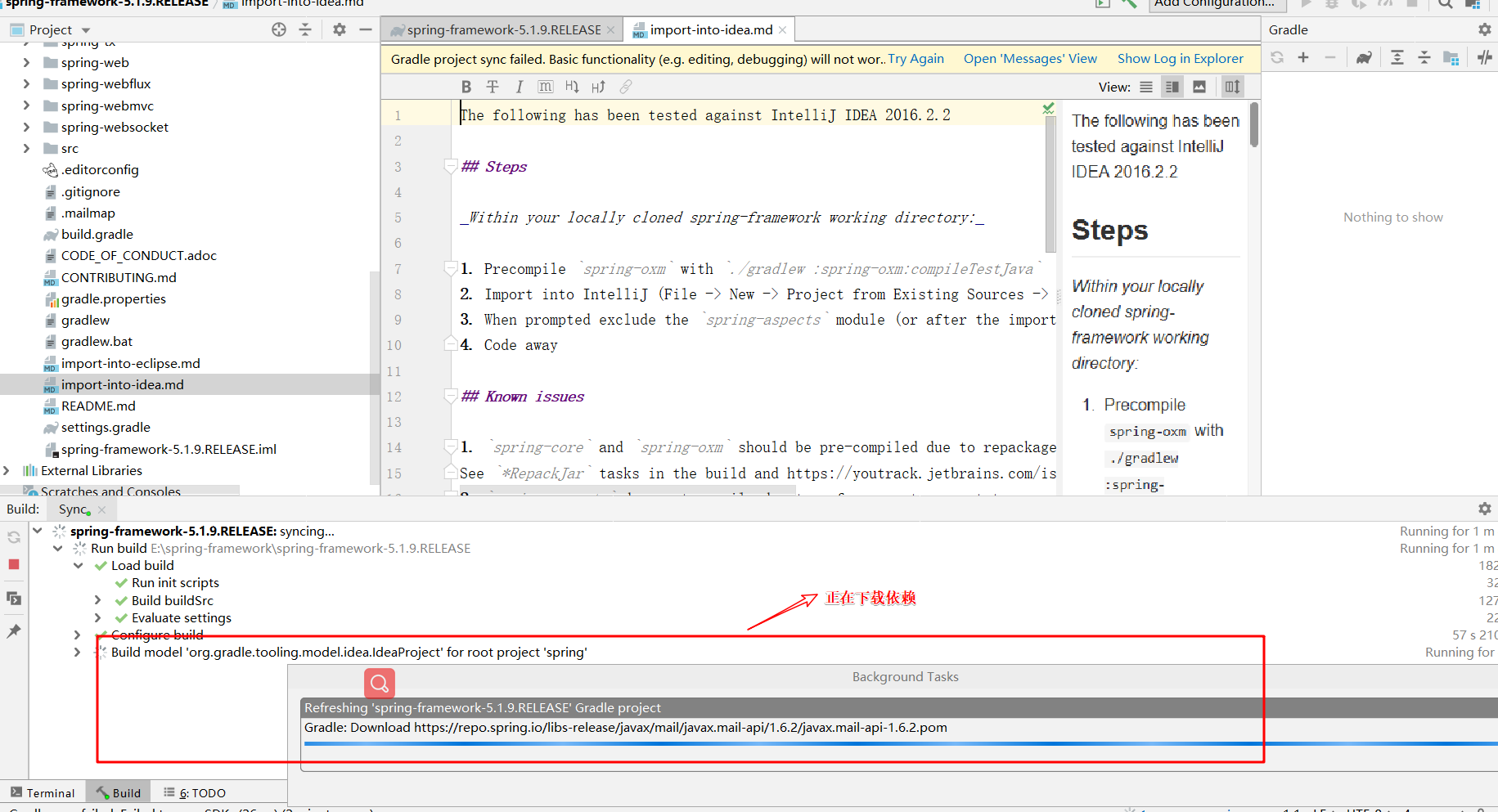Toggle build view mode icon
This screenshot has width=1498, height=812.
[x=14, y=598]
